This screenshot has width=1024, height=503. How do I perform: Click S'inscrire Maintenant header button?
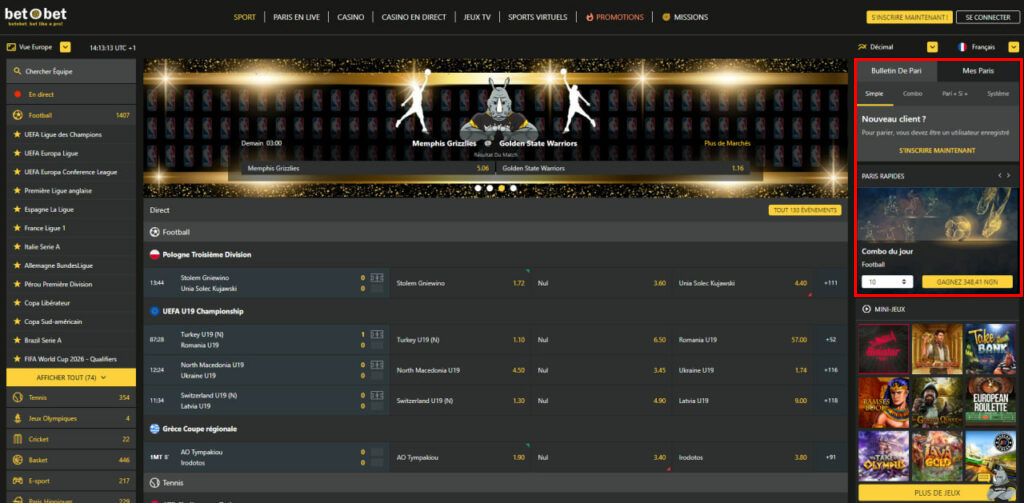coord(909,18)
